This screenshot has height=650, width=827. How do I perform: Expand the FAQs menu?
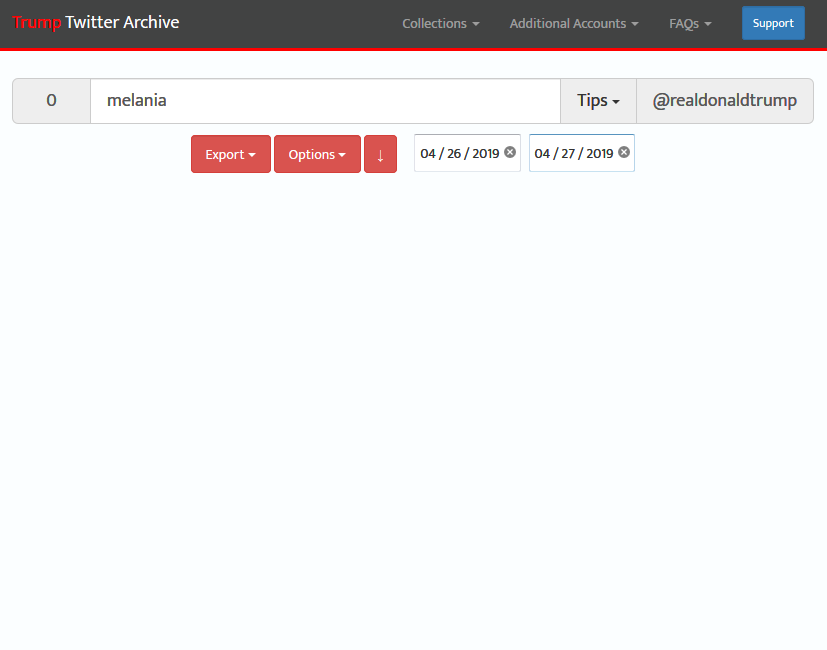tap(690, 24)
